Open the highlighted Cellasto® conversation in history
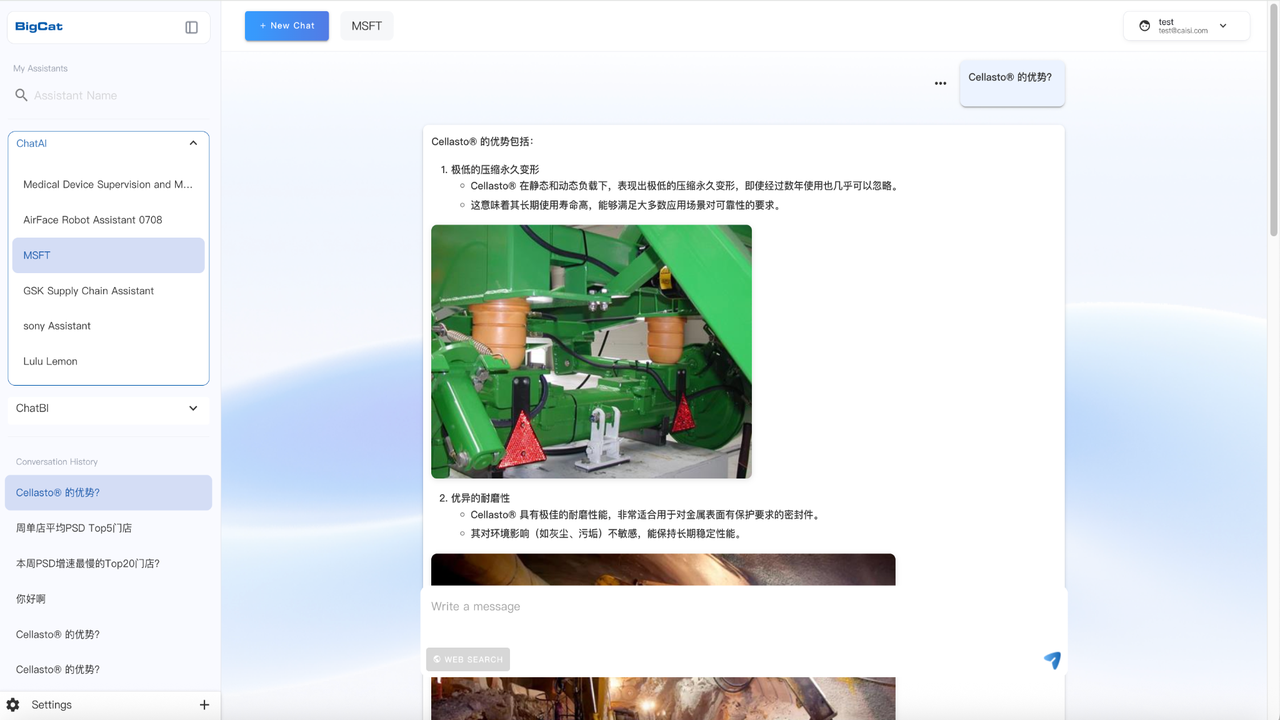 pyautogui.click(x=108, y=493)
